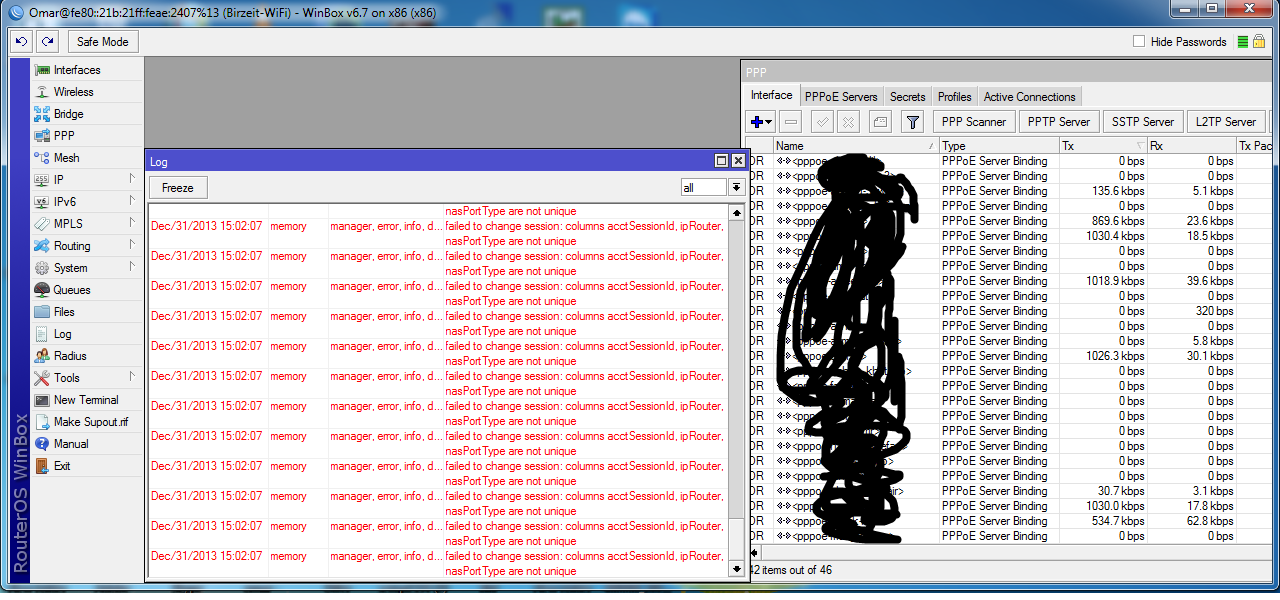Close the Log window
1280x600 pixels.
(738, 160)
